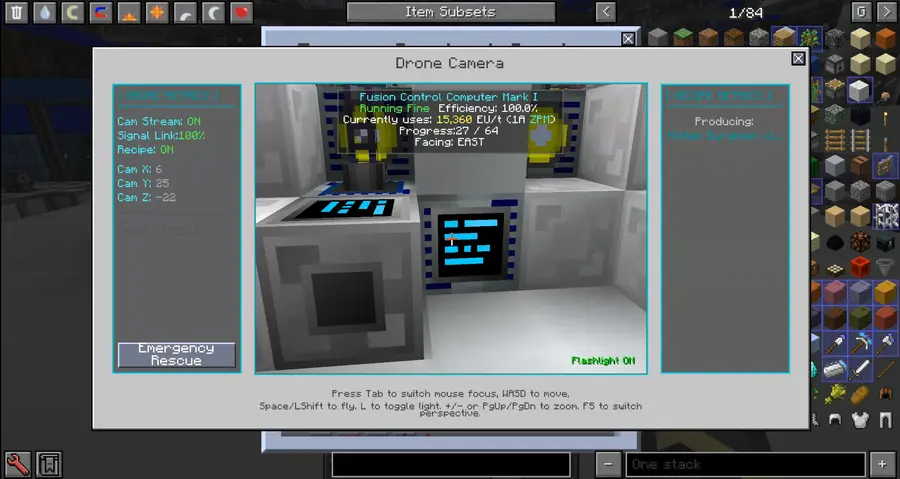Focus the item search box at the bottom
The image size is (900, 479).
451,465
